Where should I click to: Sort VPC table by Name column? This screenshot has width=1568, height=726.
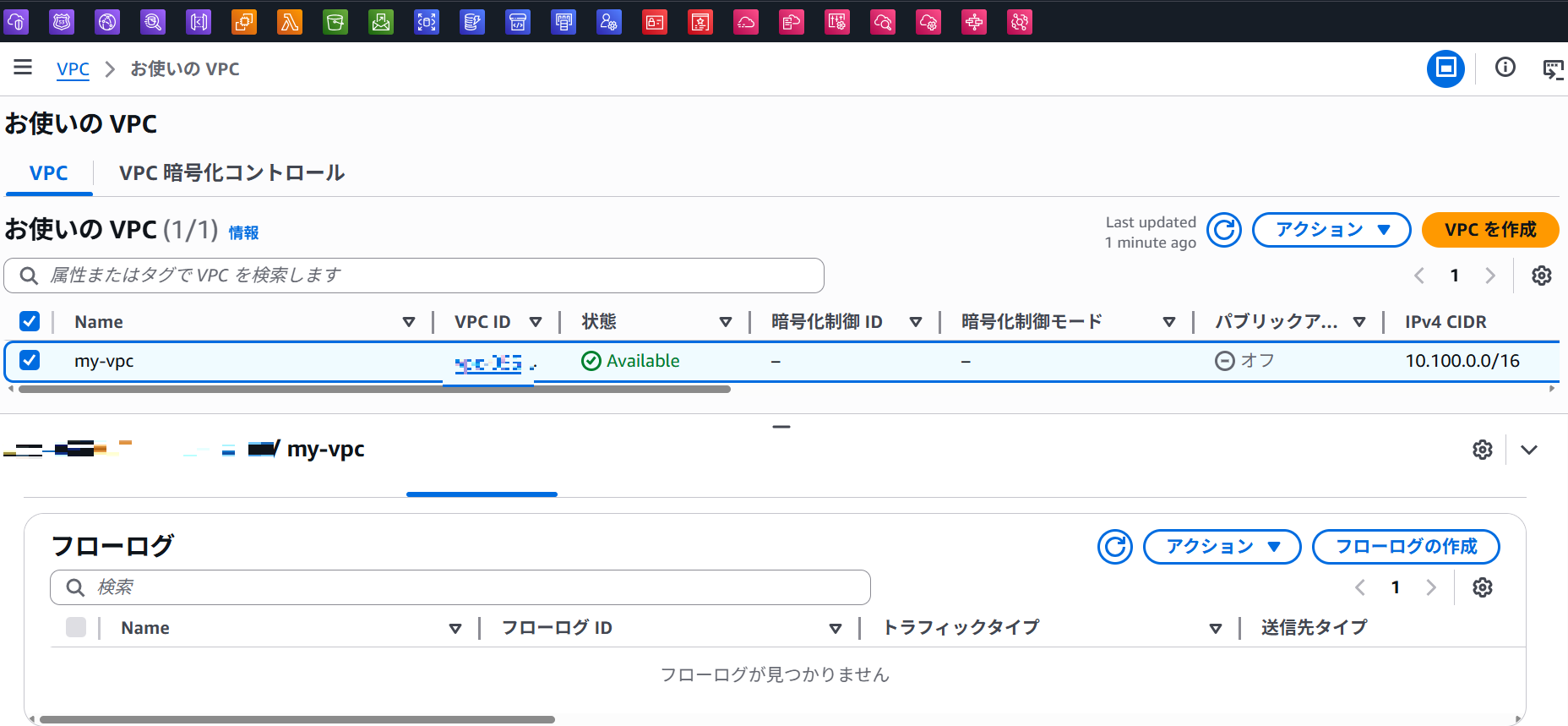pos(409,322)
